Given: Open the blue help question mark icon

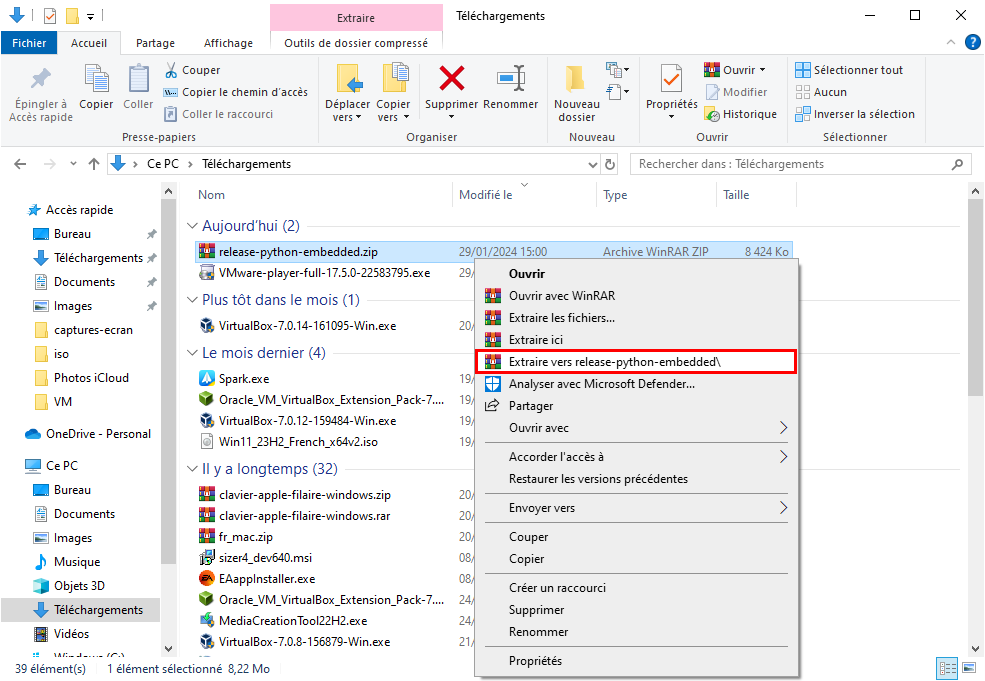Looking at the screenshot, I should click(972, 43).
